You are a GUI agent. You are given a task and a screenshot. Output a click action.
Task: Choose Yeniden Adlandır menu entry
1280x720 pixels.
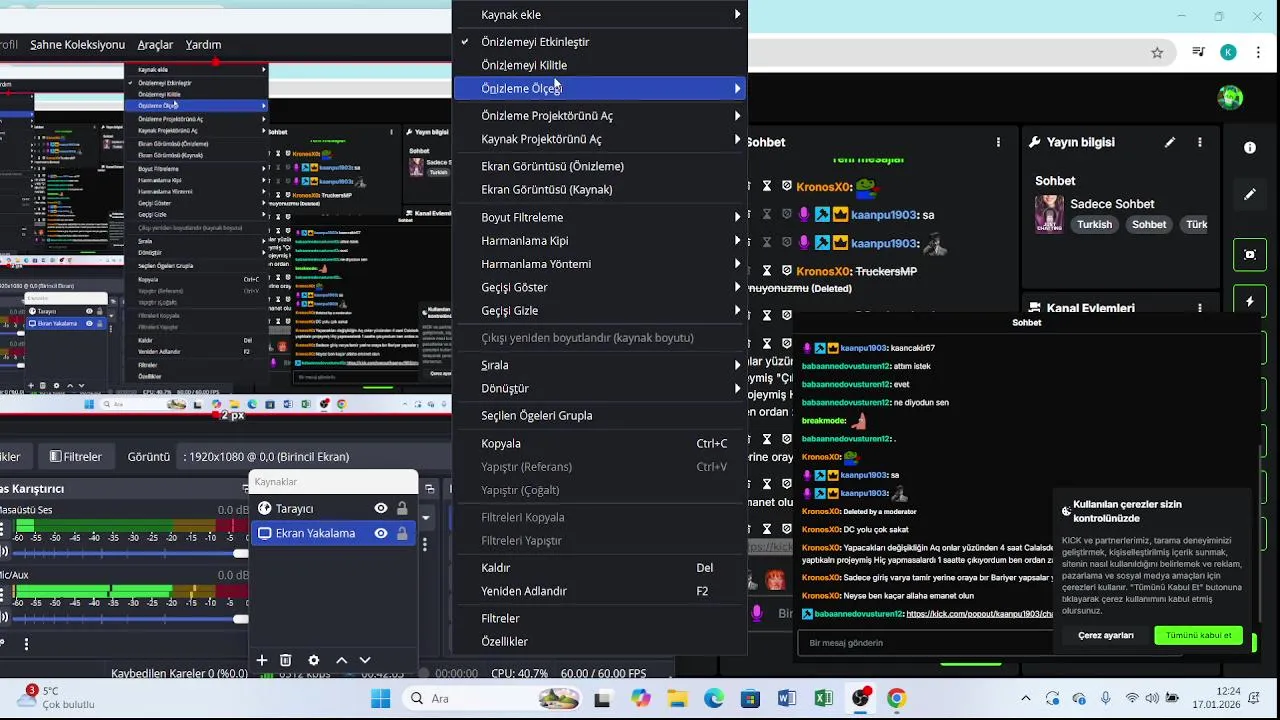601,591
